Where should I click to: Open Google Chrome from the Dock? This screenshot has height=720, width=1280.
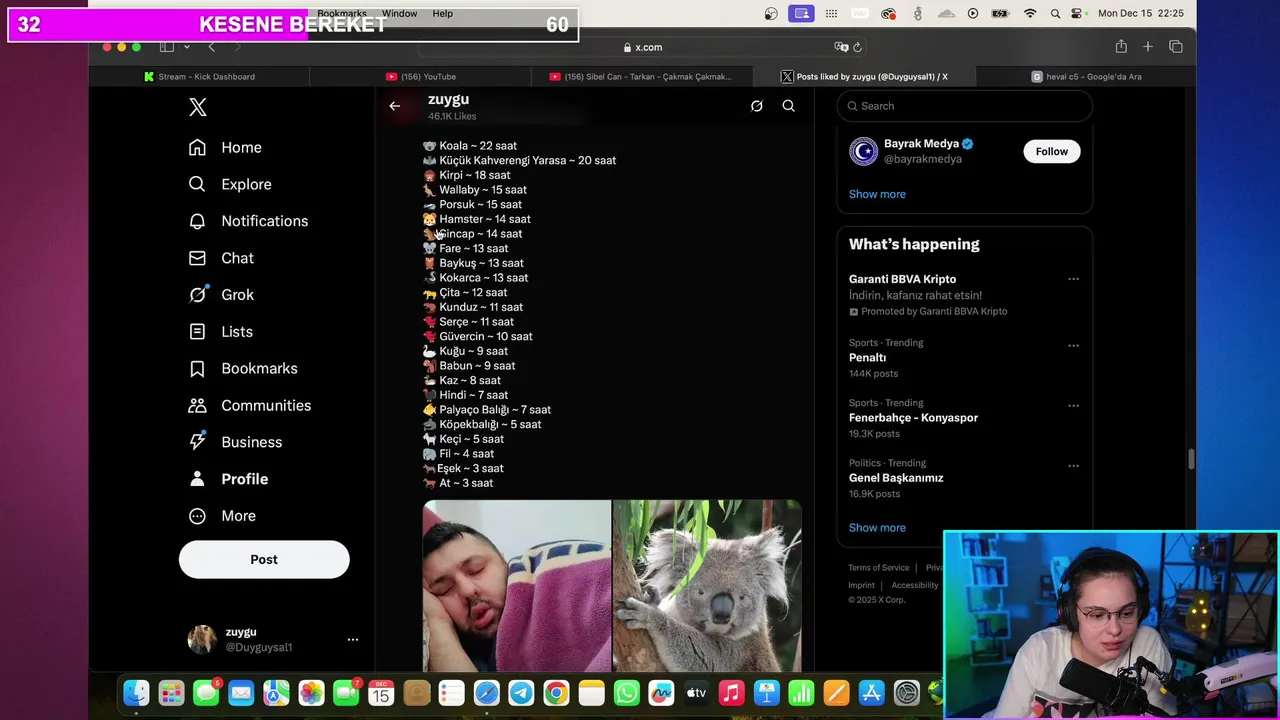tap(556, 692)
